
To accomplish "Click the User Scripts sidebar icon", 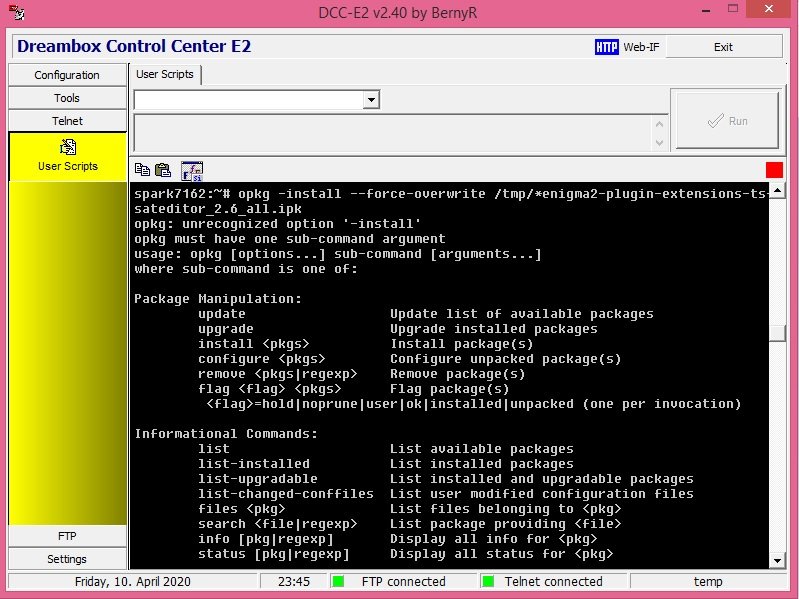I will coord(68,147).
